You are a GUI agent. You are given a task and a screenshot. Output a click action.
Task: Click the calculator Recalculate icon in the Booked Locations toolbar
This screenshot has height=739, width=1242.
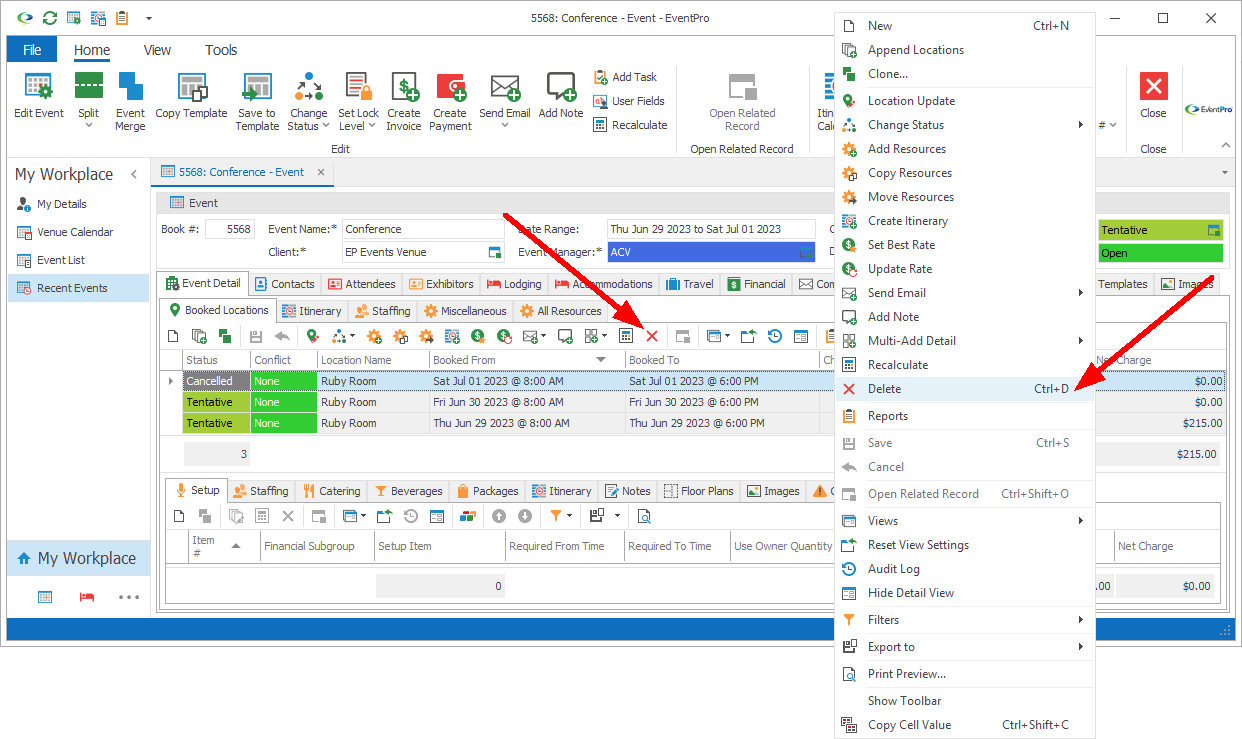(626, 336)
